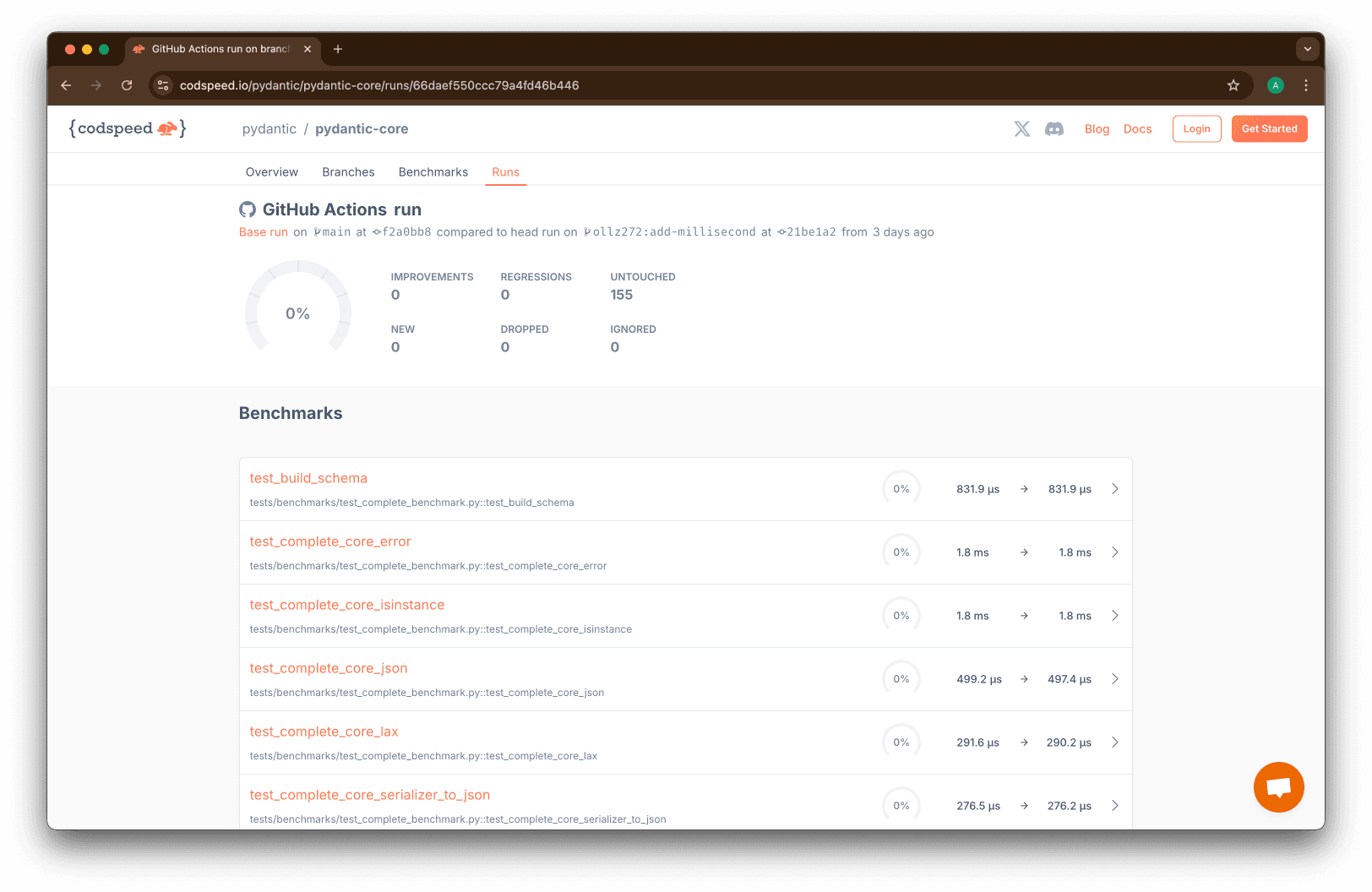Image resolution: width=1372 pixels, height=892 pixels.
Task: Switch to the Branches tab
Action: tap(348, 172)
